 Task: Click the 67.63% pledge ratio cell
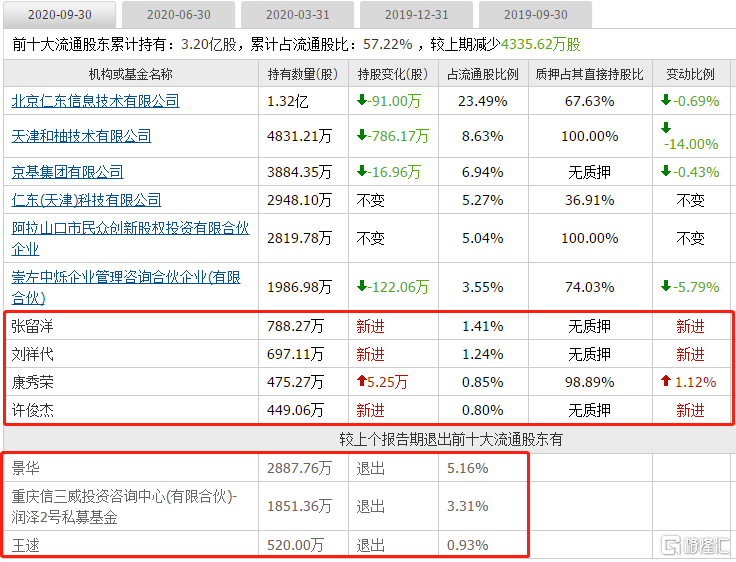point(590,101)
